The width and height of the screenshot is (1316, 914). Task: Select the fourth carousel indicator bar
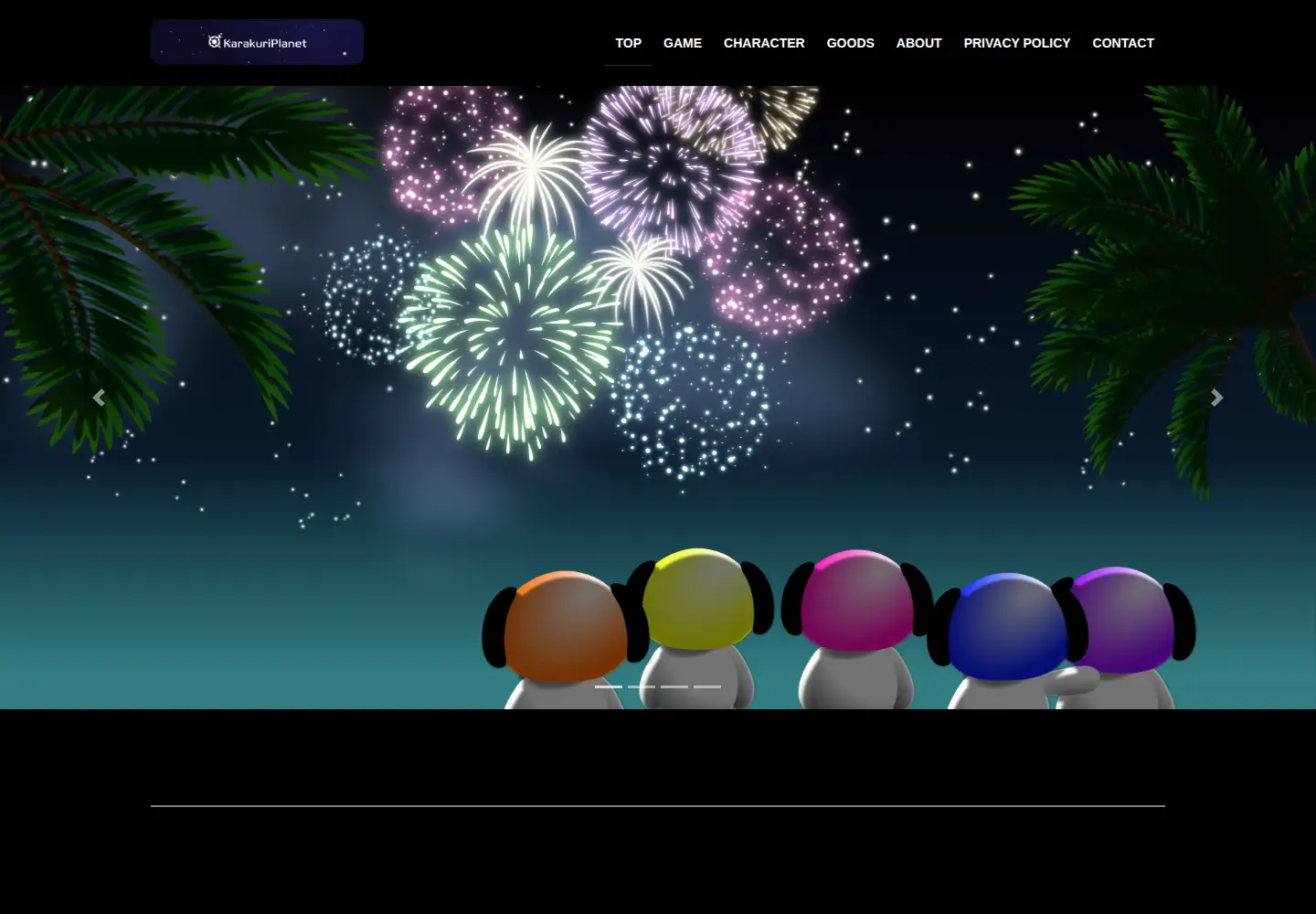[x=707, y=686]
